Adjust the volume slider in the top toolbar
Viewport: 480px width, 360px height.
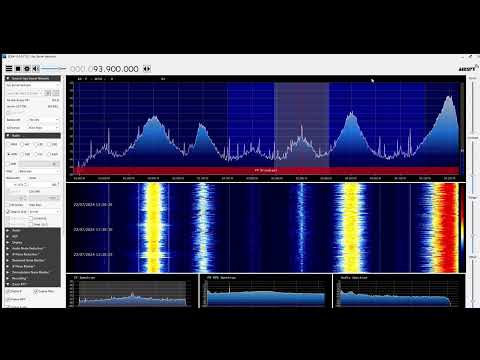(53, 69)
